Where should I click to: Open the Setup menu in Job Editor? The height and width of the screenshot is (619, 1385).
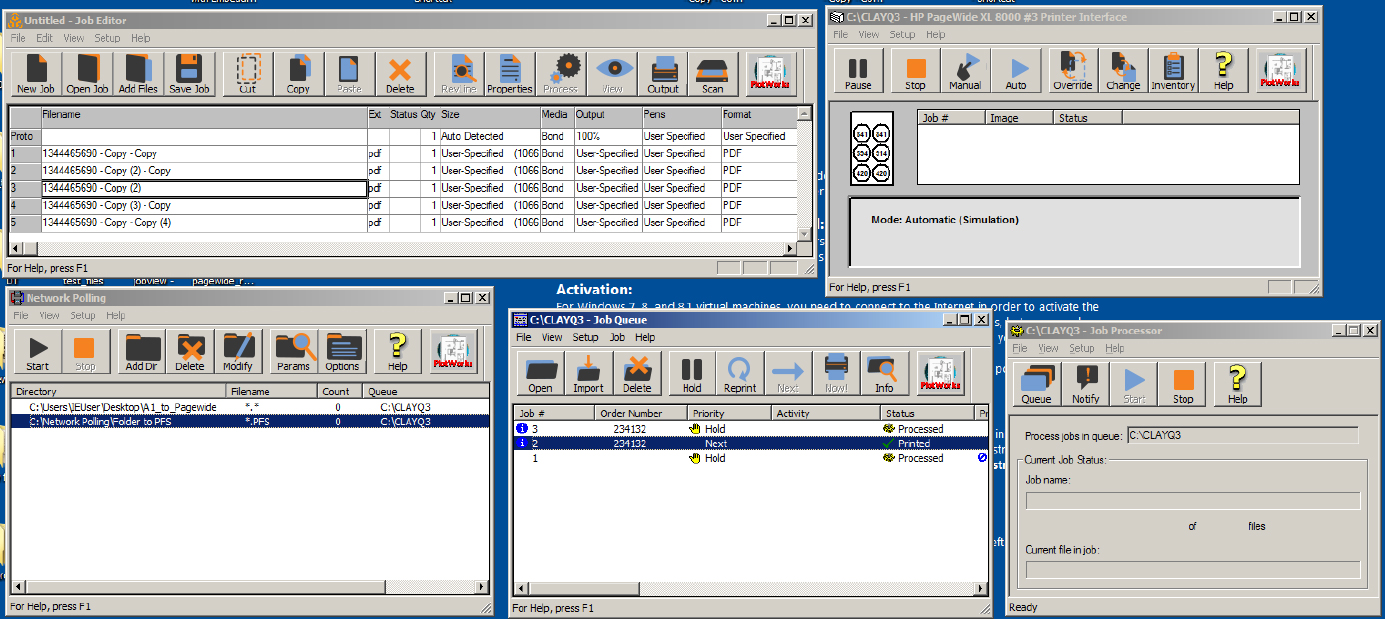107,38
